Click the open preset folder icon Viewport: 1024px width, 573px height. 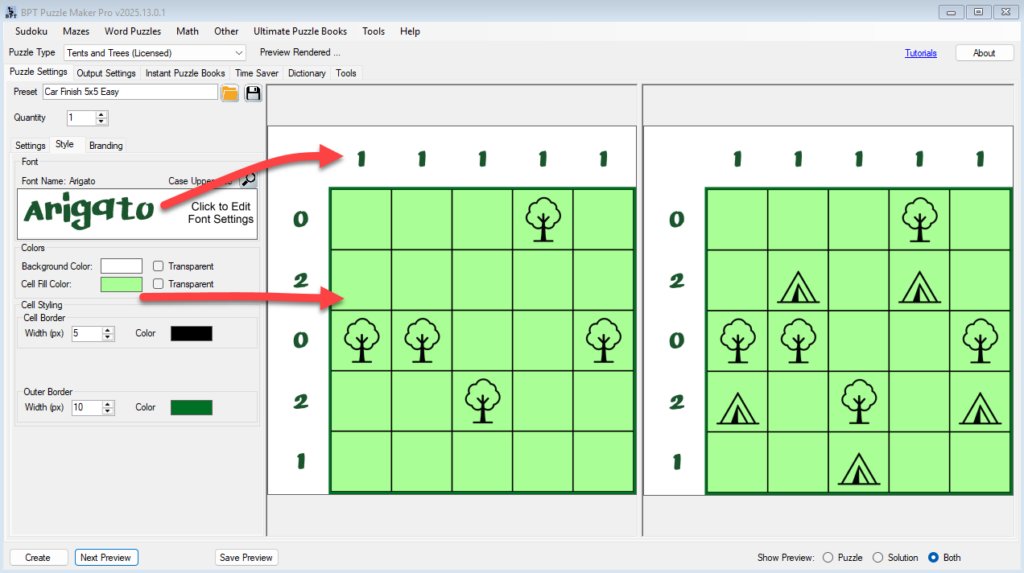(x=230, y=93)
